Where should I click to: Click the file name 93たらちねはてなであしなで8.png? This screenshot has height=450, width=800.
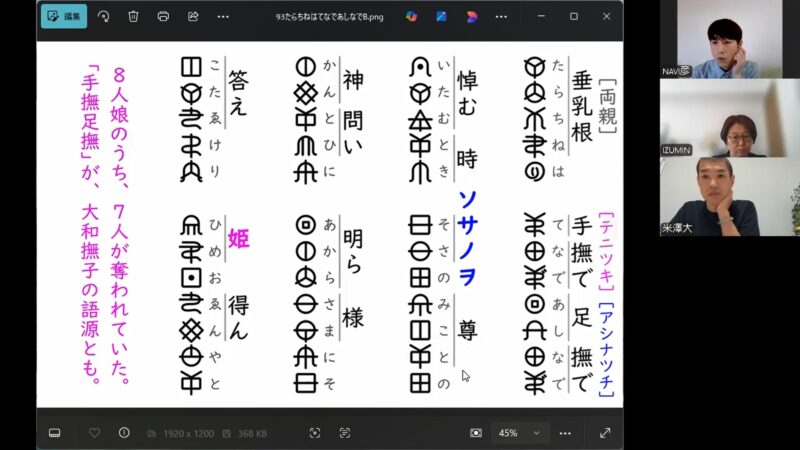tap(330, 17)
